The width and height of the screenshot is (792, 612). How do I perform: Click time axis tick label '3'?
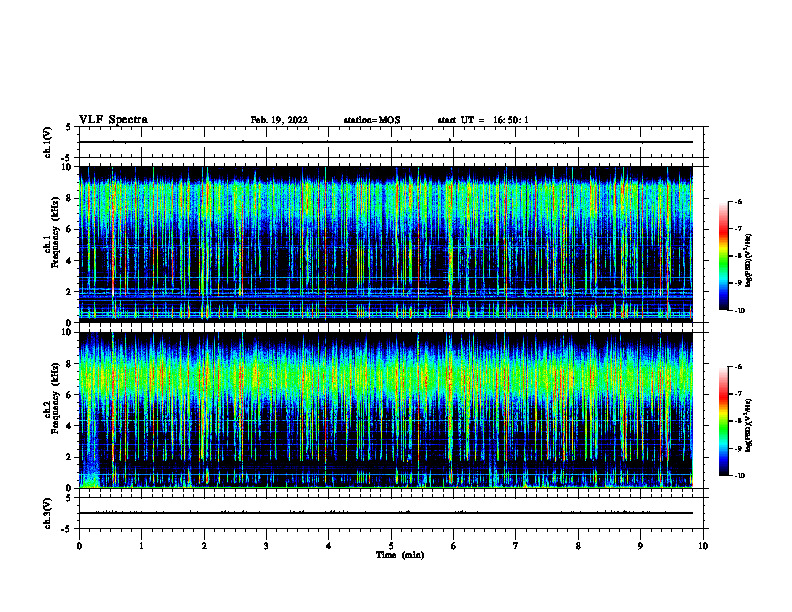[x=266, y=546]
